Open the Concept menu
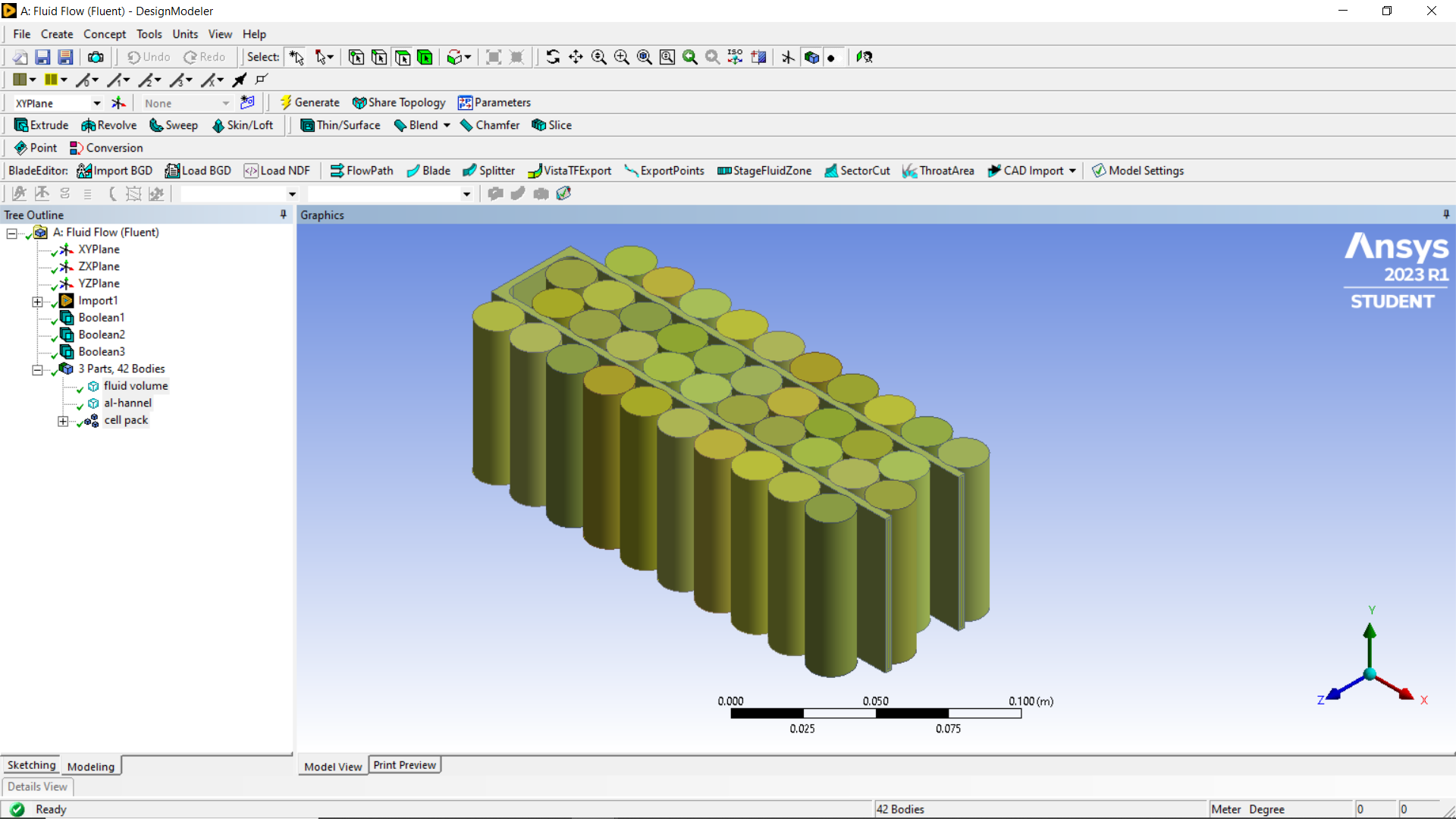Viewport: 1456px width, 819px height. (105, 34)
